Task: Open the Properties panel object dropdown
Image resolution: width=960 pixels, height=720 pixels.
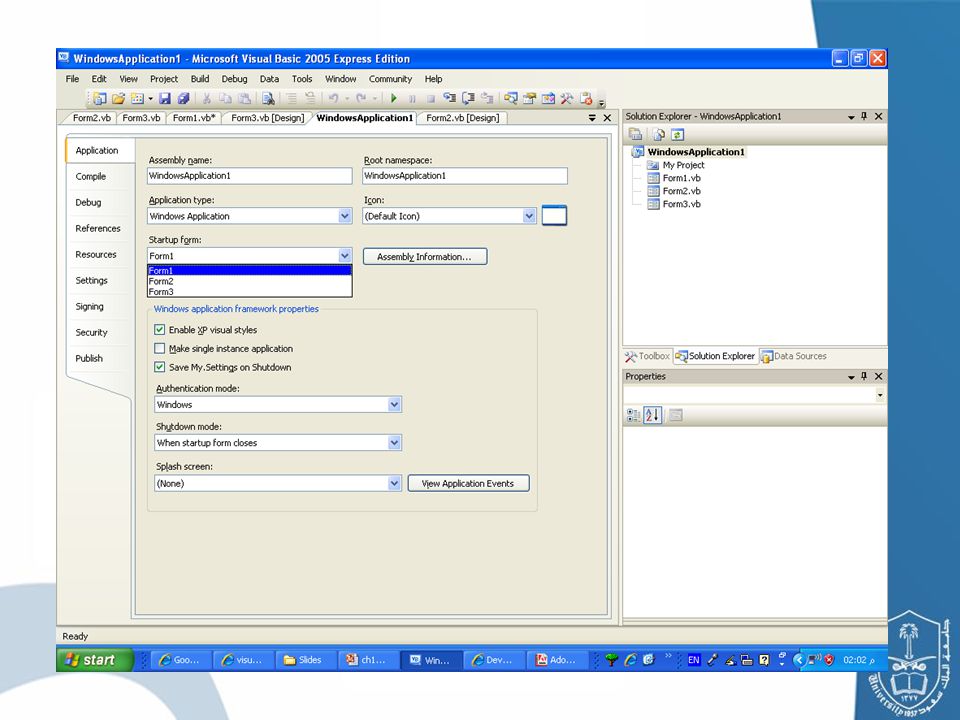Action: [880, 396]
